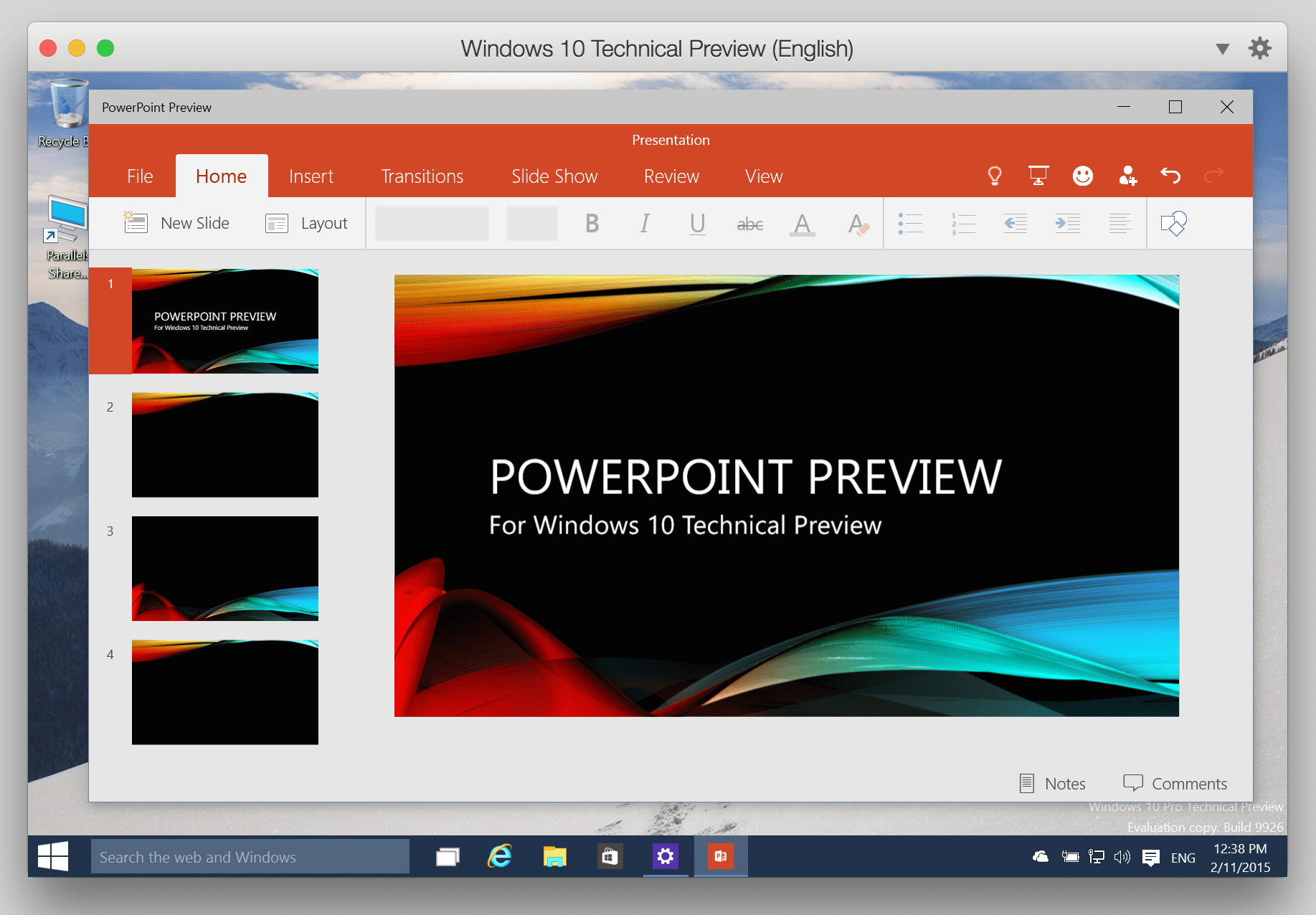Open the font color tool
The height and width of the screenshot is (915, 1316).
803,224
